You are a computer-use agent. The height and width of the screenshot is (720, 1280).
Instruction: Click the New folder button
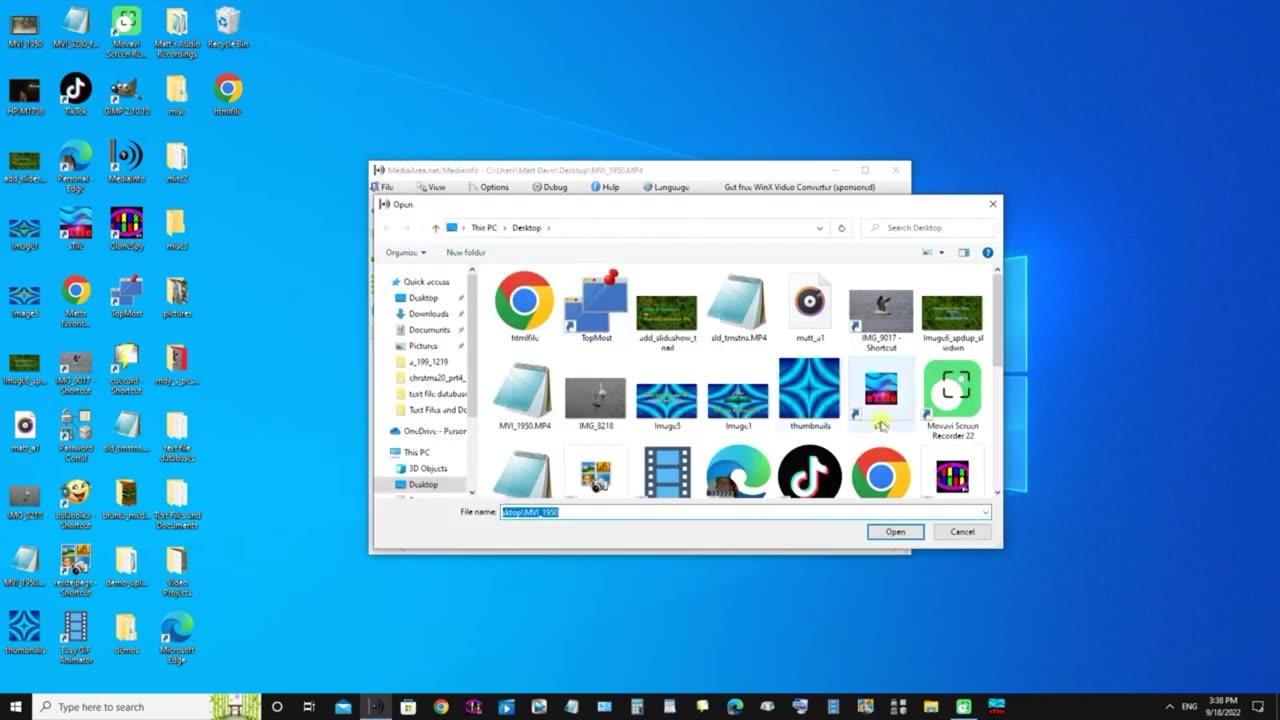[x=466, y=253]
